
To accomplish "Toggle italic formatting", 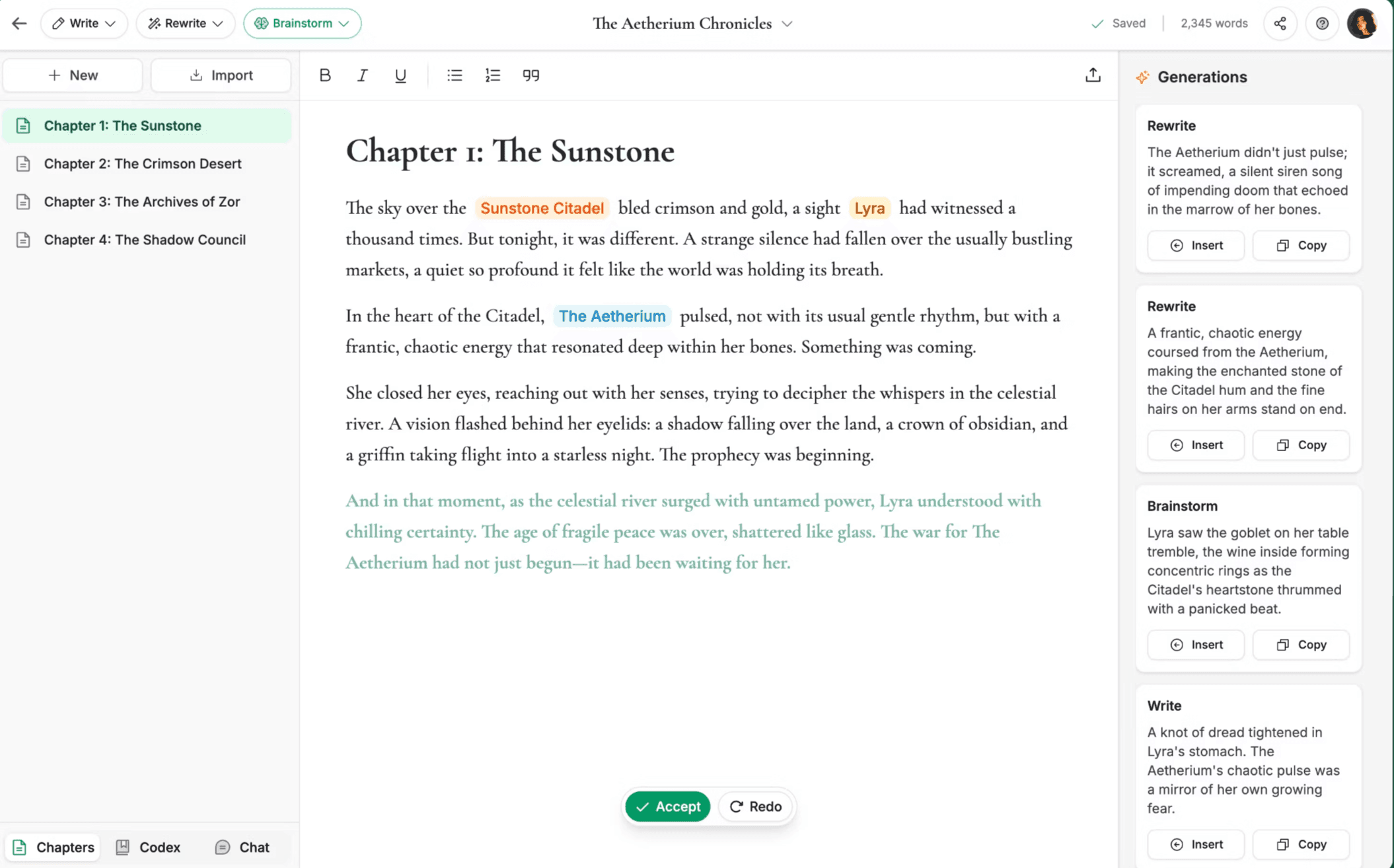I will tap(362, 75).
